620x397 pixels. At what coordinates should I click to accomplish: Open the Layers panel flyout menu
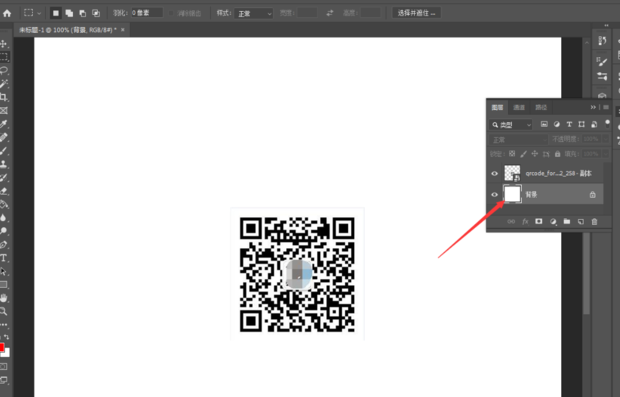coord(606,107)
